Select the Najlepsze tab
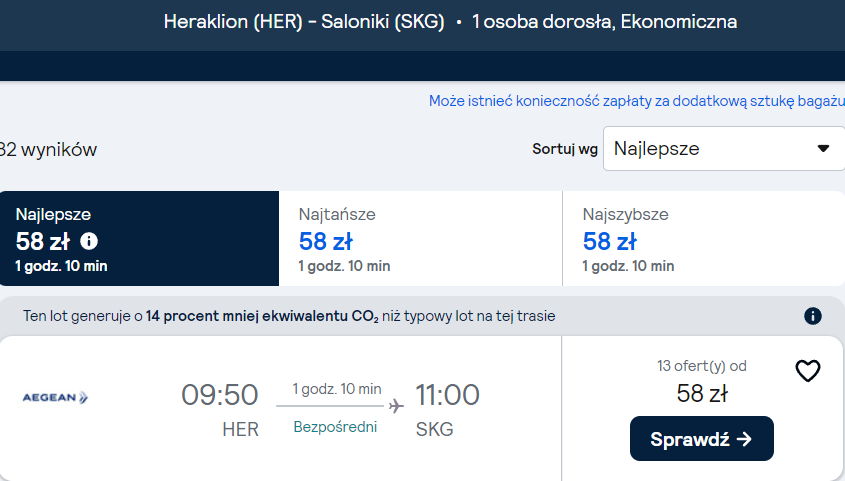Viewport: 845px width, 481px height. tap(140, 239)
